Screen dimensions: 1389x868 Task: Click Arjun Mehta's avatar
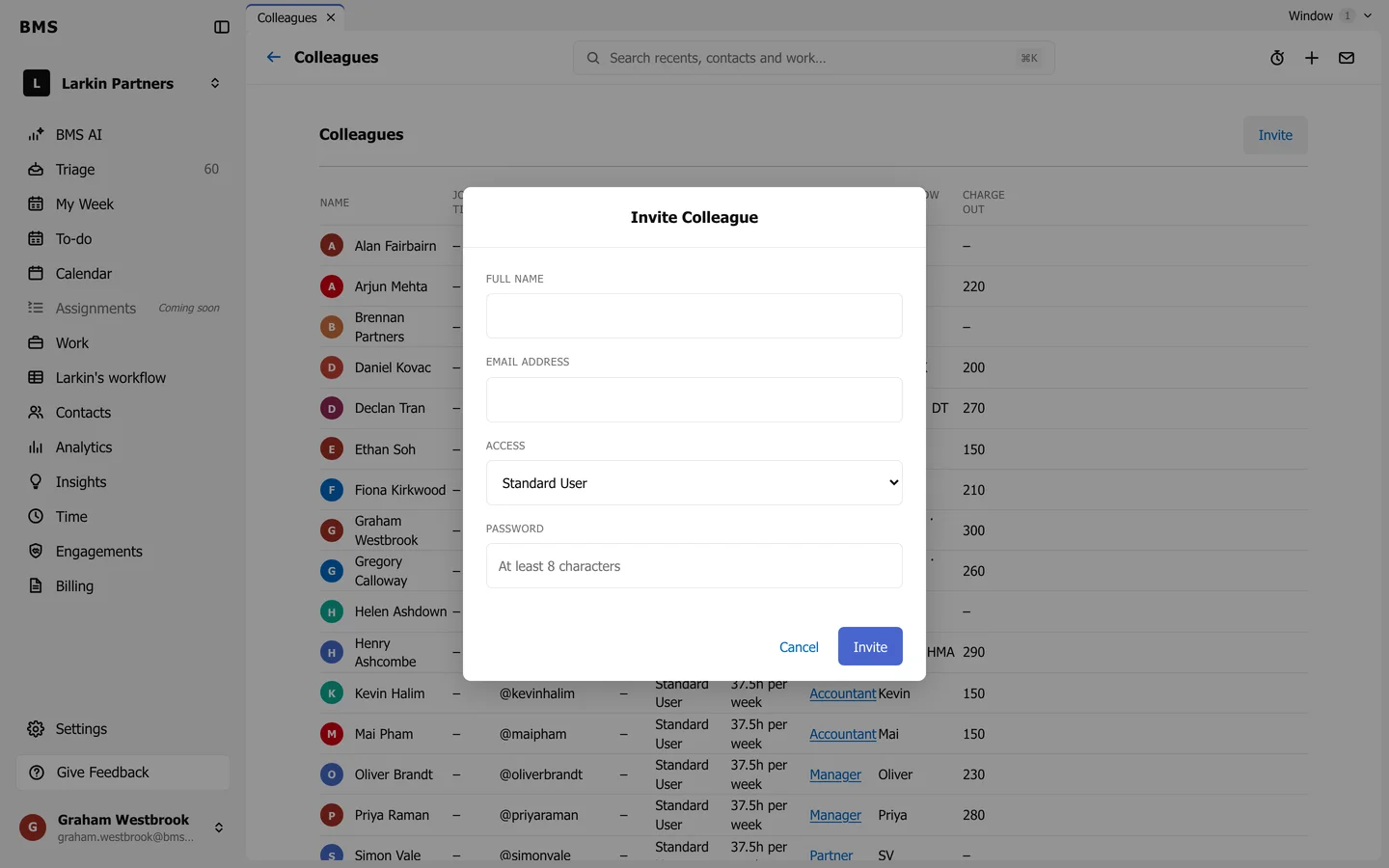(x=332, y=286)
